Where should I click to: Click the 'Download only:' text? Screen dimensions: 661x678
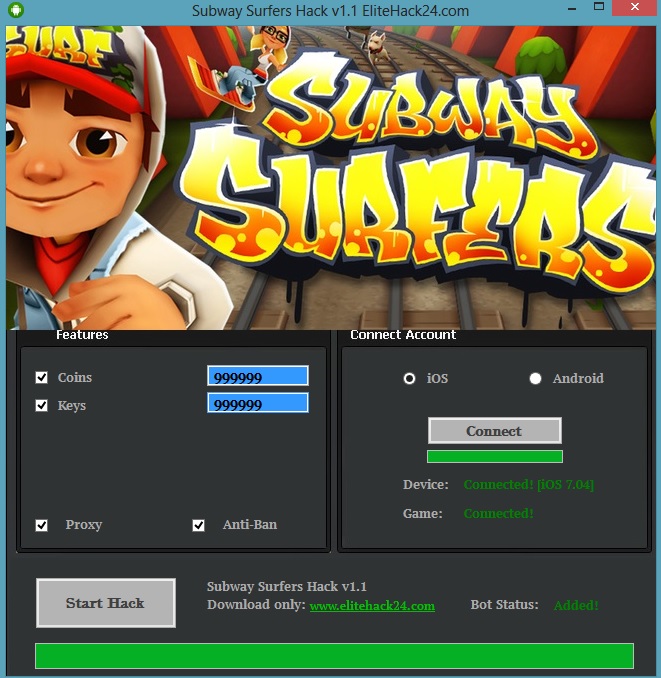coord(256,604)
